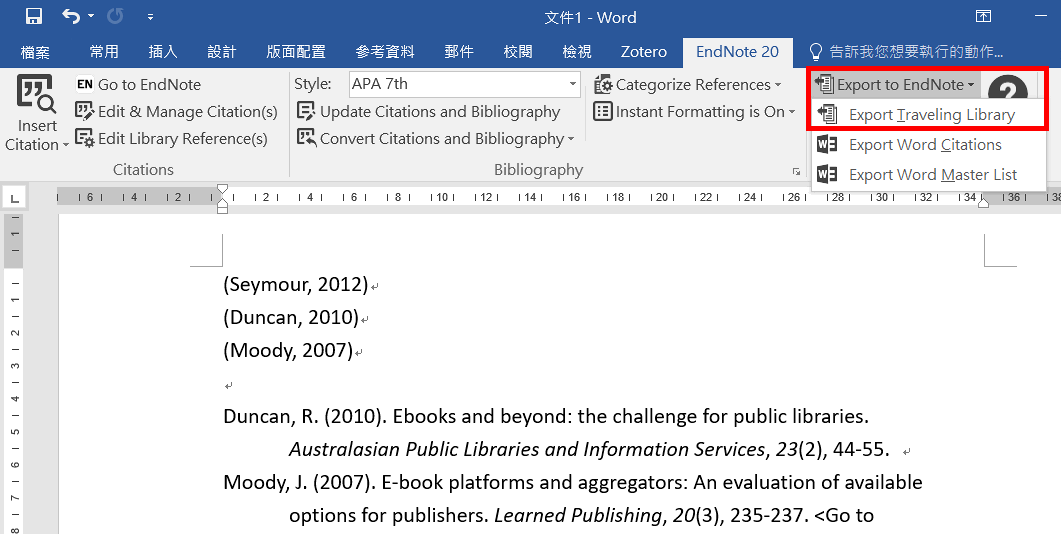
Task: Open the Style combo box showing APA 7th
Action: pyautogui.click(x=464, y=84)
